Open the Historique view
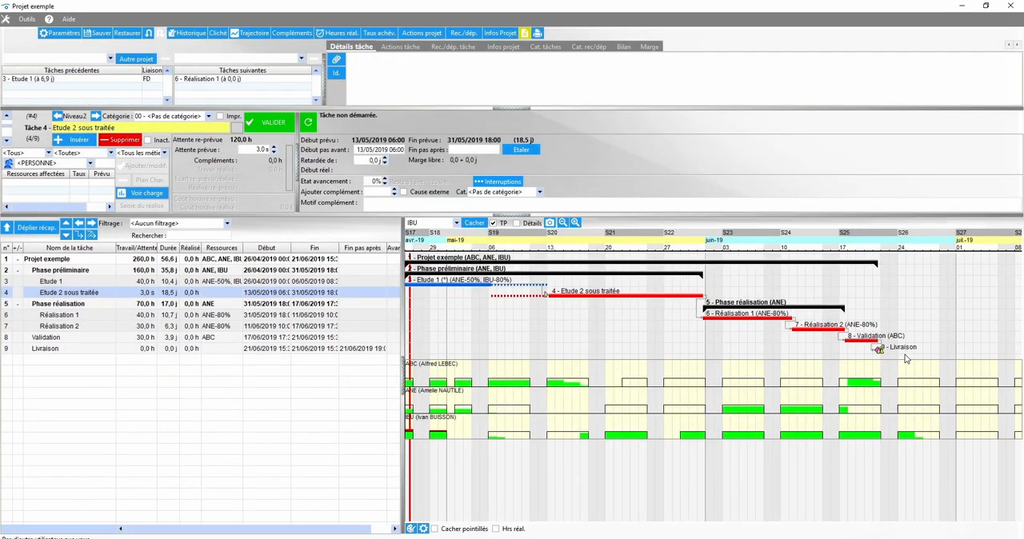 (x=187, y=33)
